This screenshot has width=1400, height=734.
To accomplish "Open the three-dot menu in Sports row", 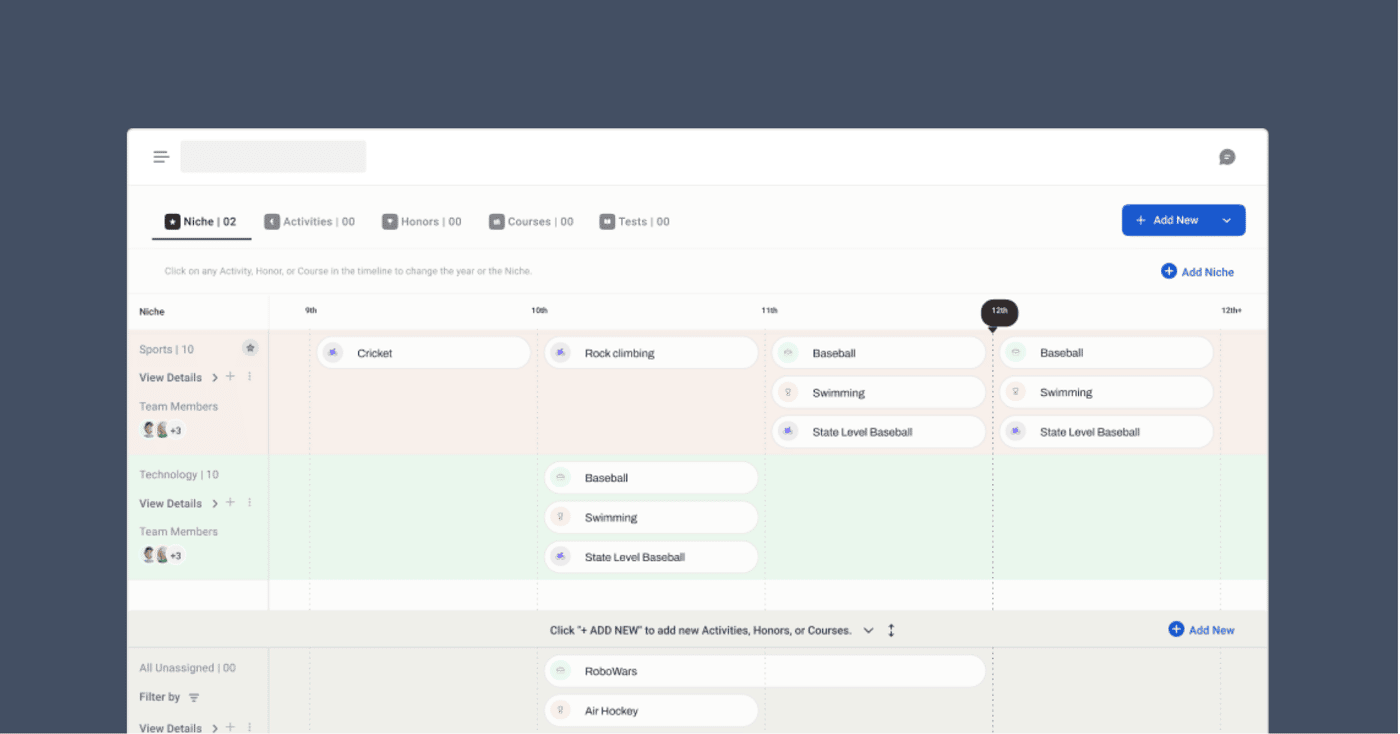I will (250, 377).
